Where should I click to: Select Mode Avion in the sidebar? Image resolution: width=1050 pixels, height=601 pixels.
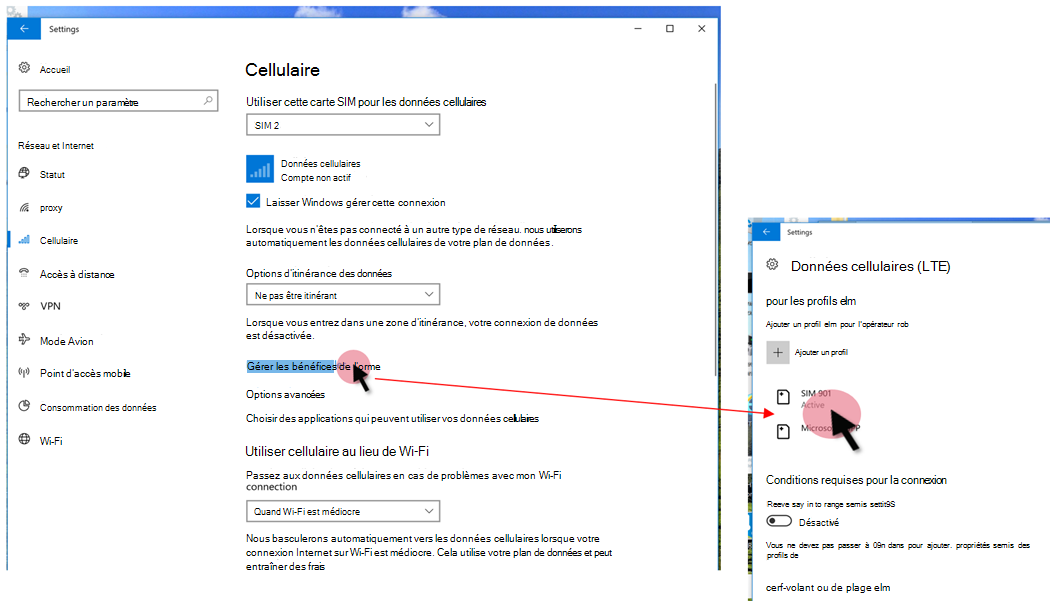coord(66,341)
